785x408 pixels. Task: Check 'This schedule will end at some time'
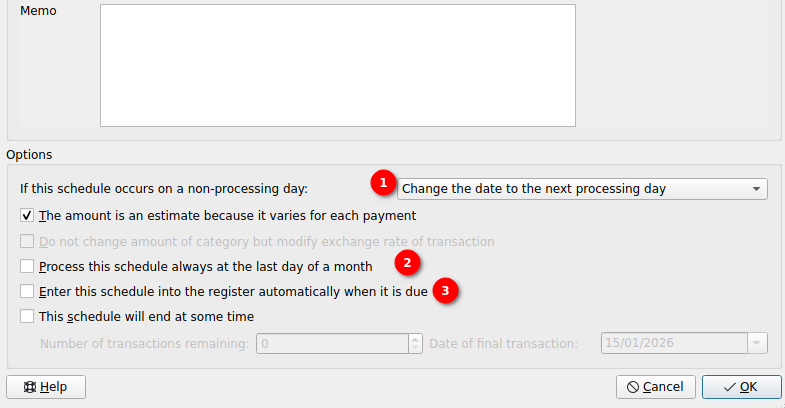coord(27,317)
